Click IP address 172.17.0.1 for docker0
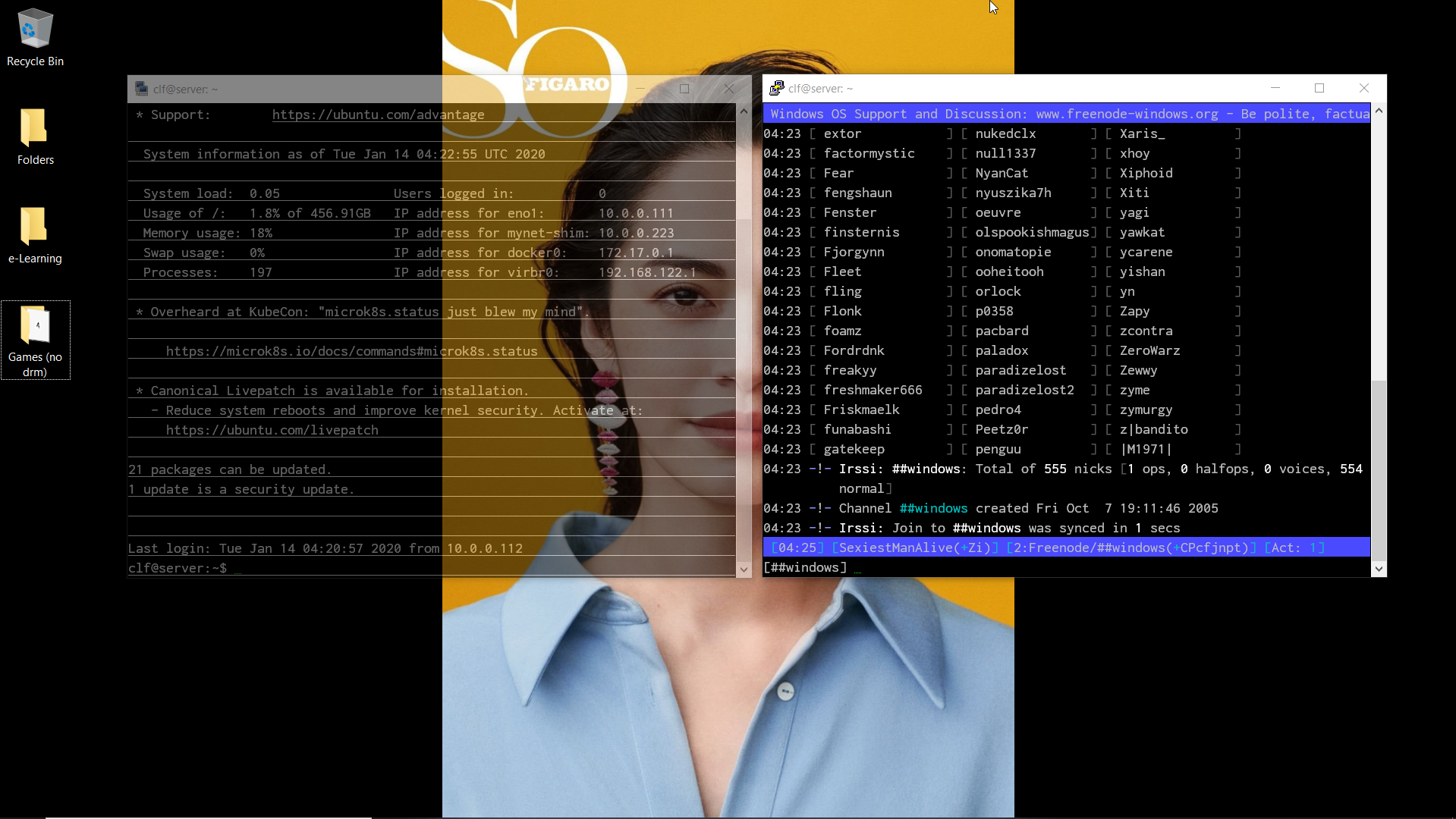The width and height of the screenshot is (1456, 819). pyautogui.click(x=636, y=253)
